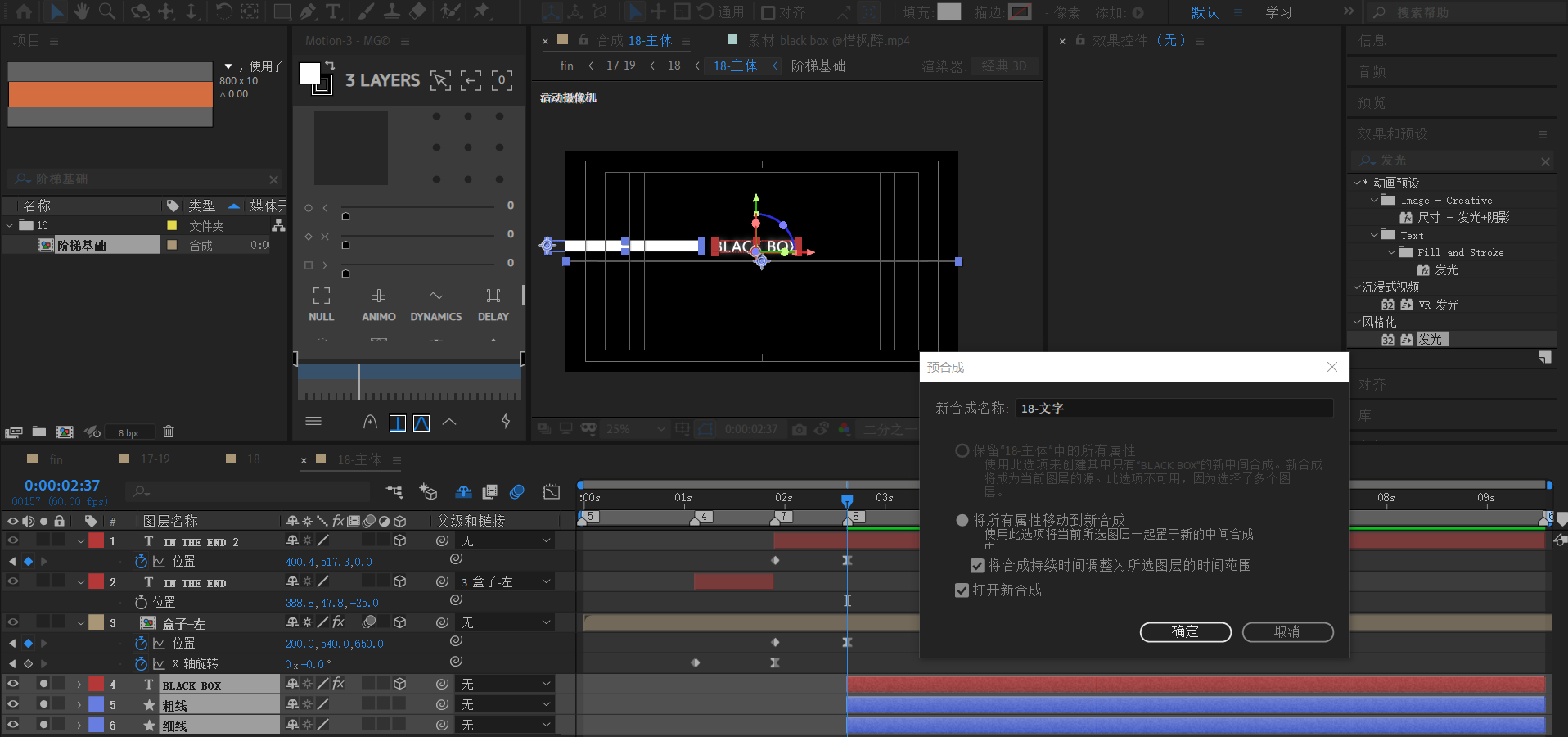Viewport: 1568px width, 737px height.
Task: Hide the BLACK BOX layer visibility
Action: click(12, 683)
